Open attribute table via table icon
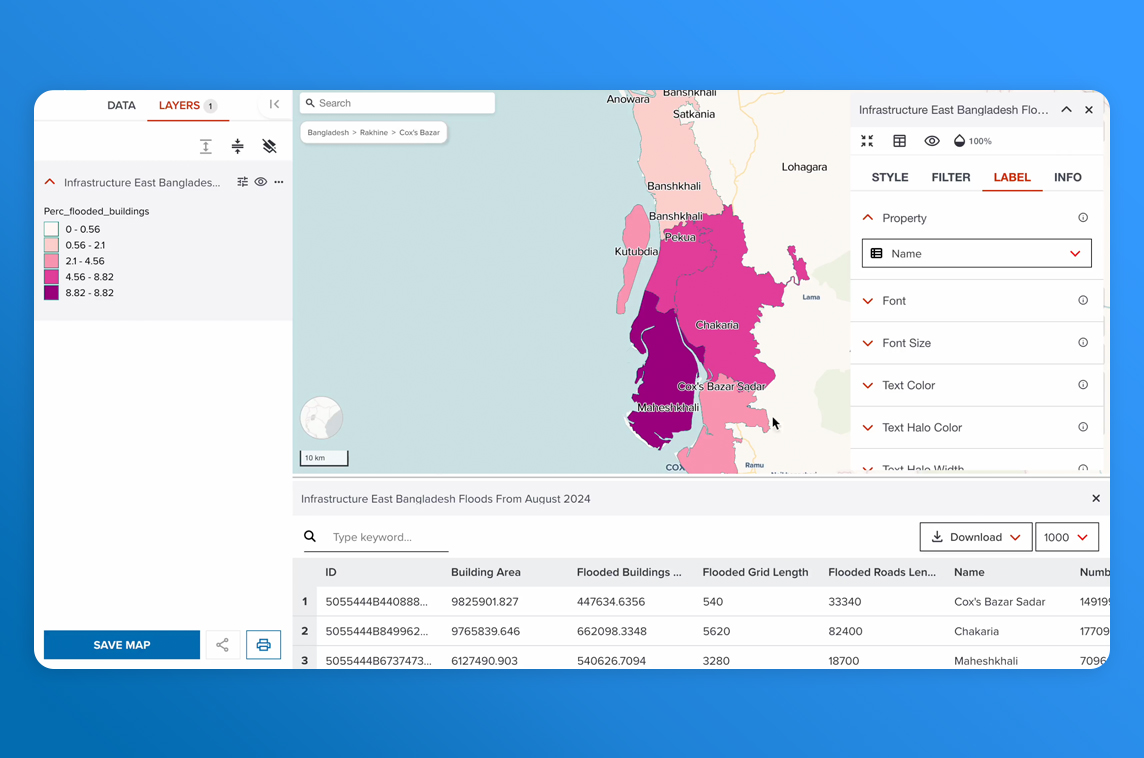Screen dimensions: 1144x758 click(x=899, y=141)
